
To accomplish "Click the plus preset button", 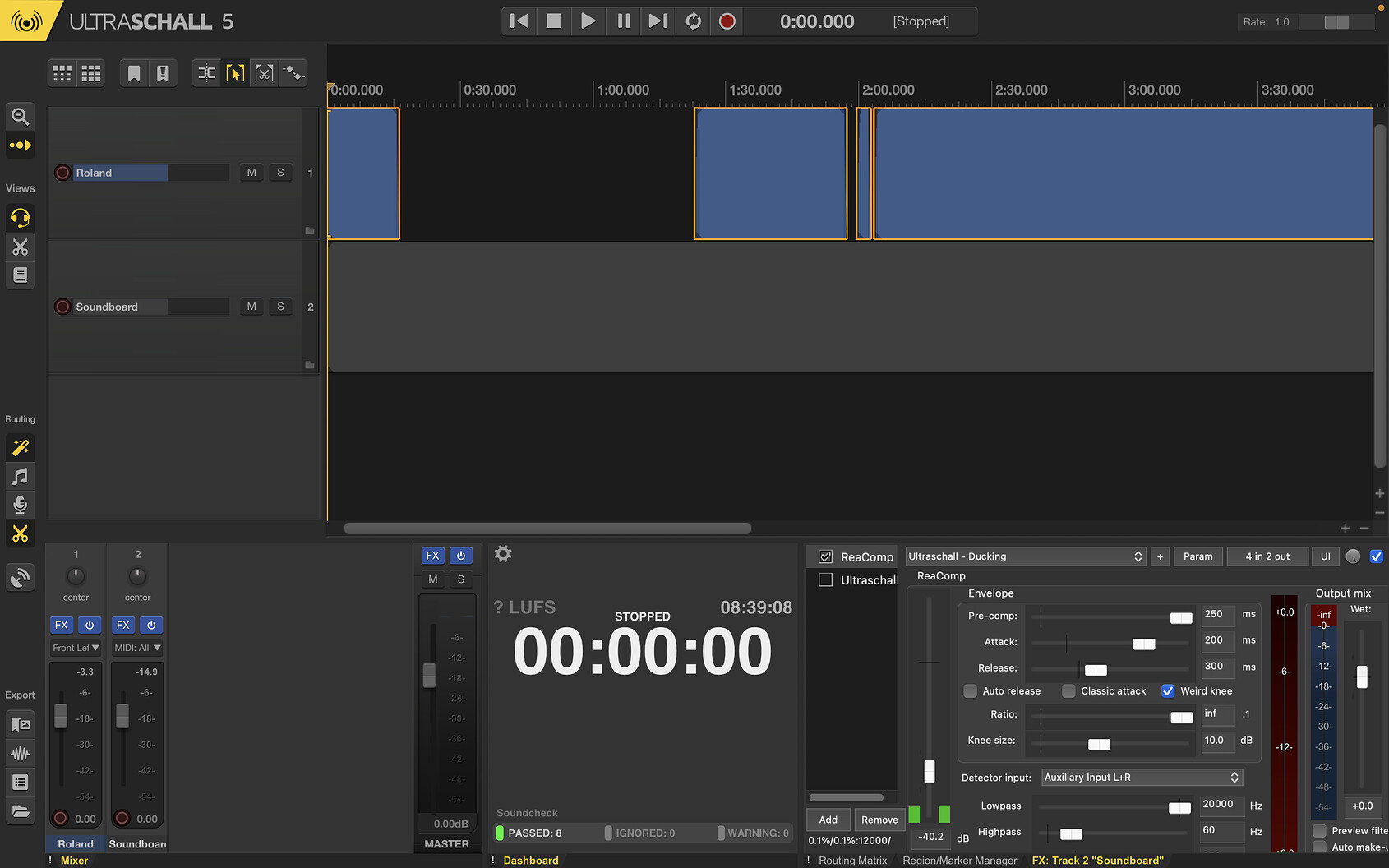I will pyautogui.click(x=1160, y=556).
